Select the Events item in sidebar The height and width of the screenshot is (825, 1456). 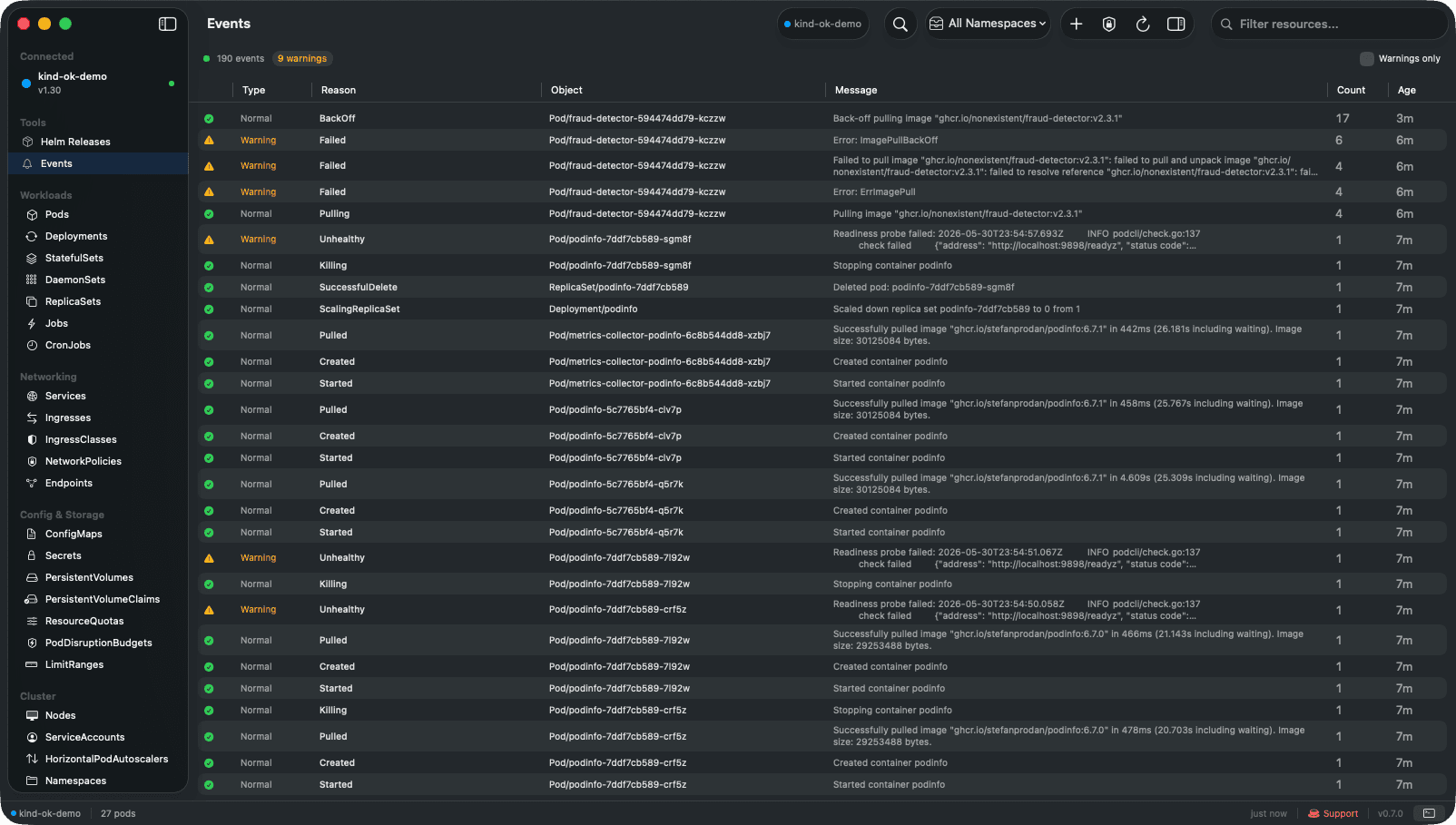coord(98,163)
